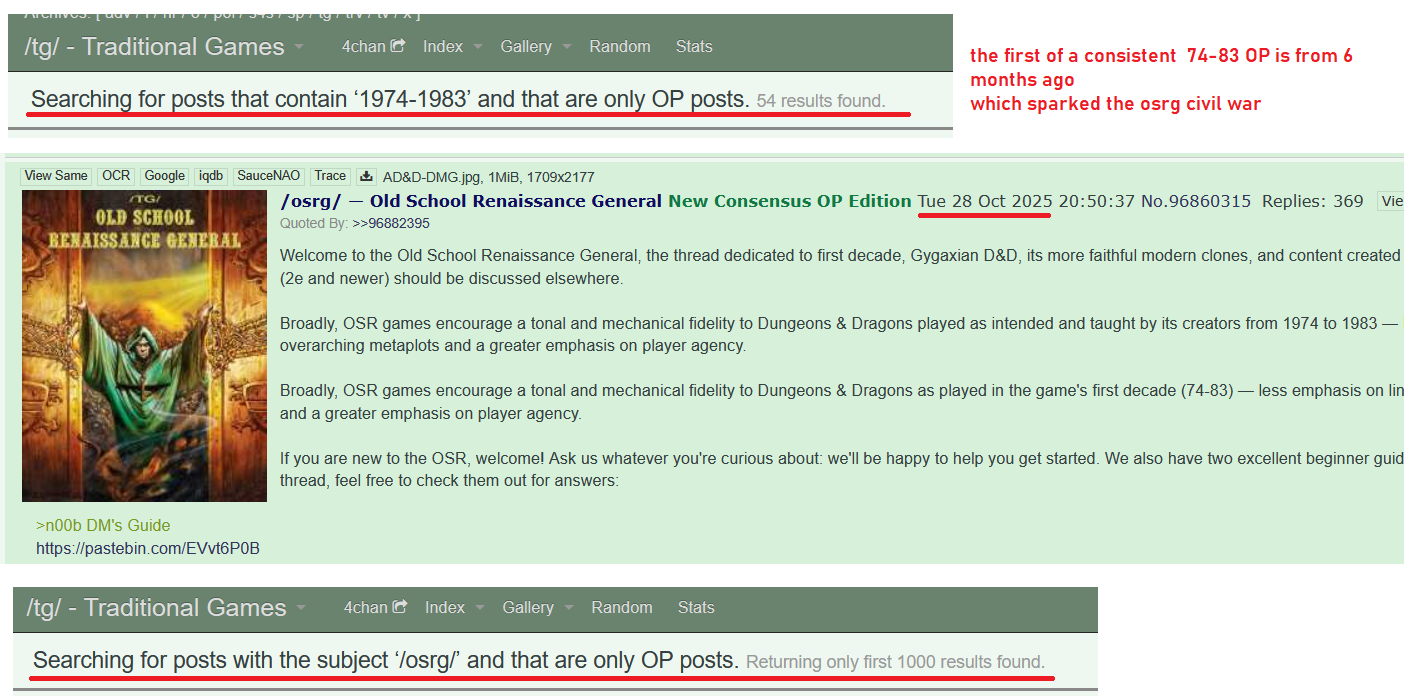Expand Gallery dropdown caret above the '/osrg/' subject search
1404x696 pixels.
click(568, 608)
